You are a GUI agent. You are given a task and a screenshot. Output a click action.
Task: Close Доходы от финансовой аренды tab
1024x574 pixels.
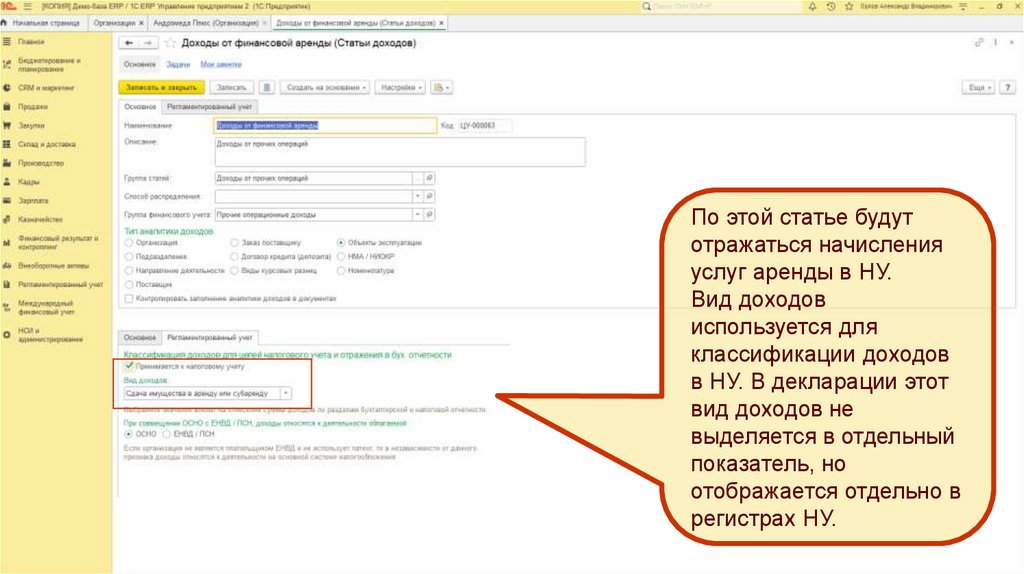point(441,23)
